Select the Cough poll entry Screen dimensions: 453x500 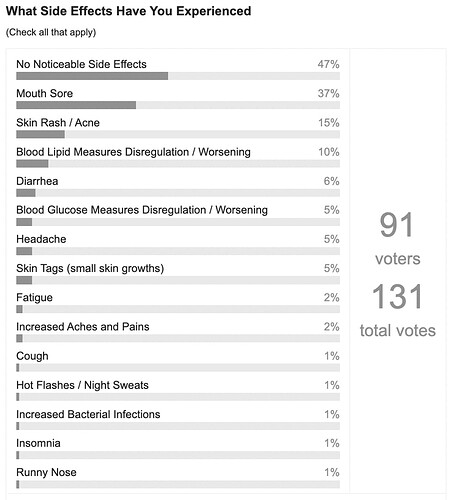pyautogui.click(x=178, y=361)
